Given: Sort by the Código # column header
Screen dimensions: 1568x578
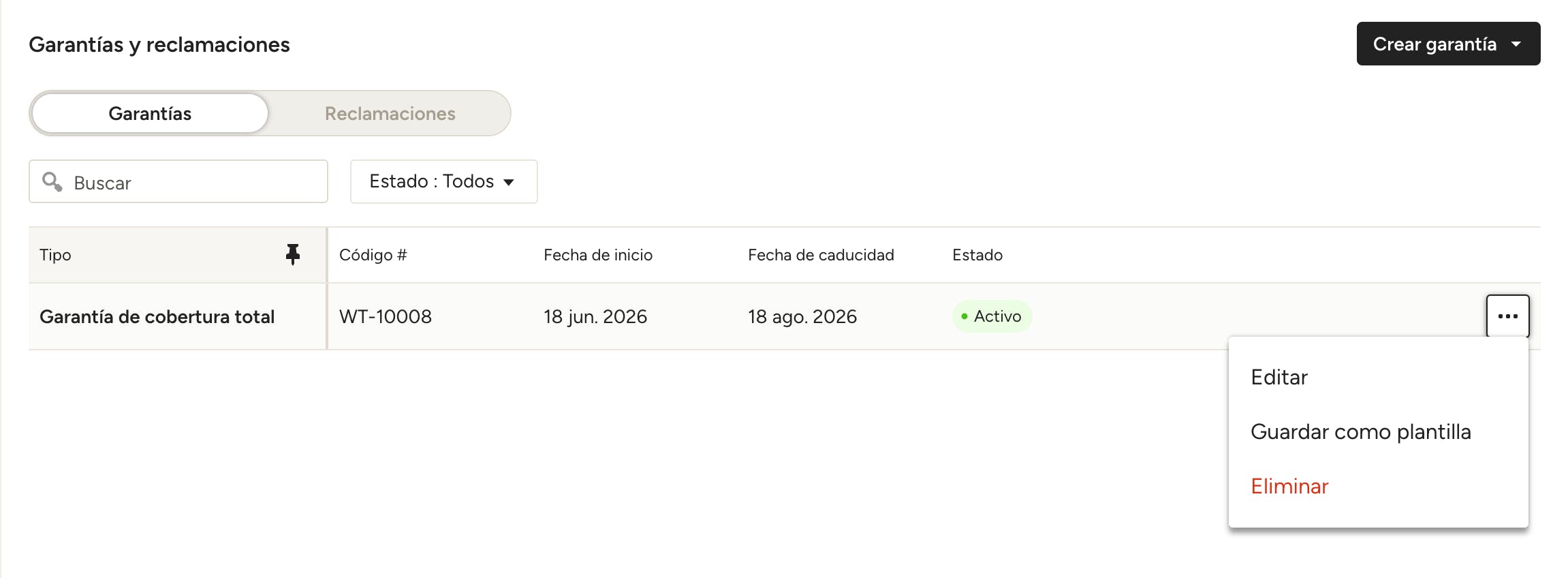Looking at the screenshot, I should [x=373, y=255].
